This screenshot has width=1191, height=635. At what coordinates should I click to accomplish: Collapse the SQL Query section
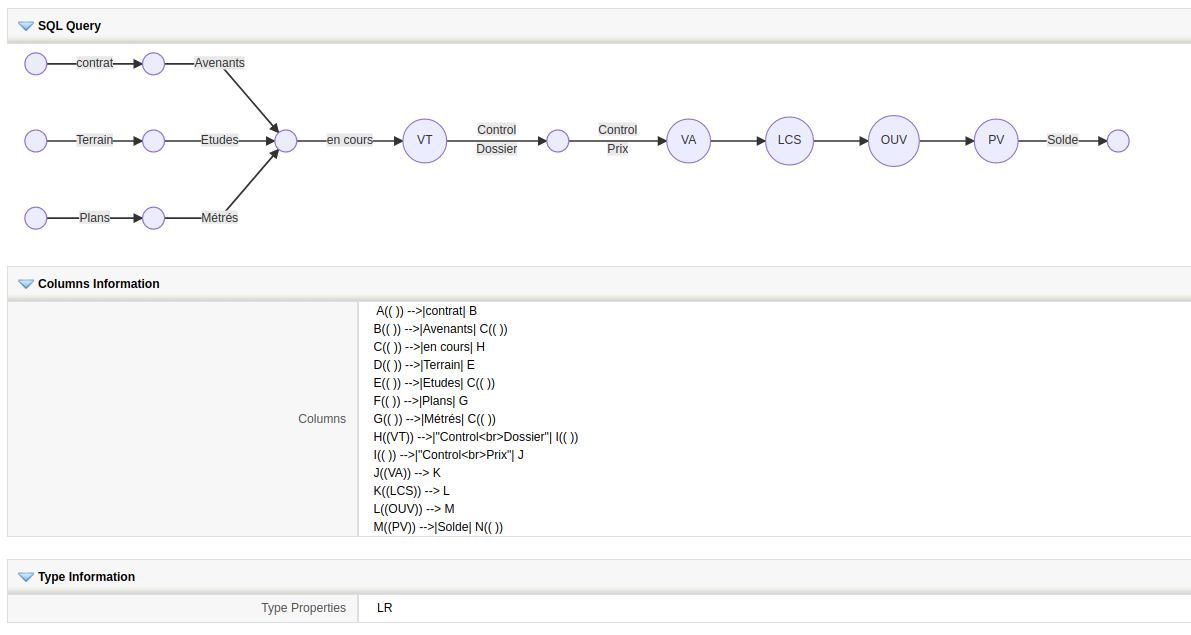pyautogui.click(x=26, y=26)
